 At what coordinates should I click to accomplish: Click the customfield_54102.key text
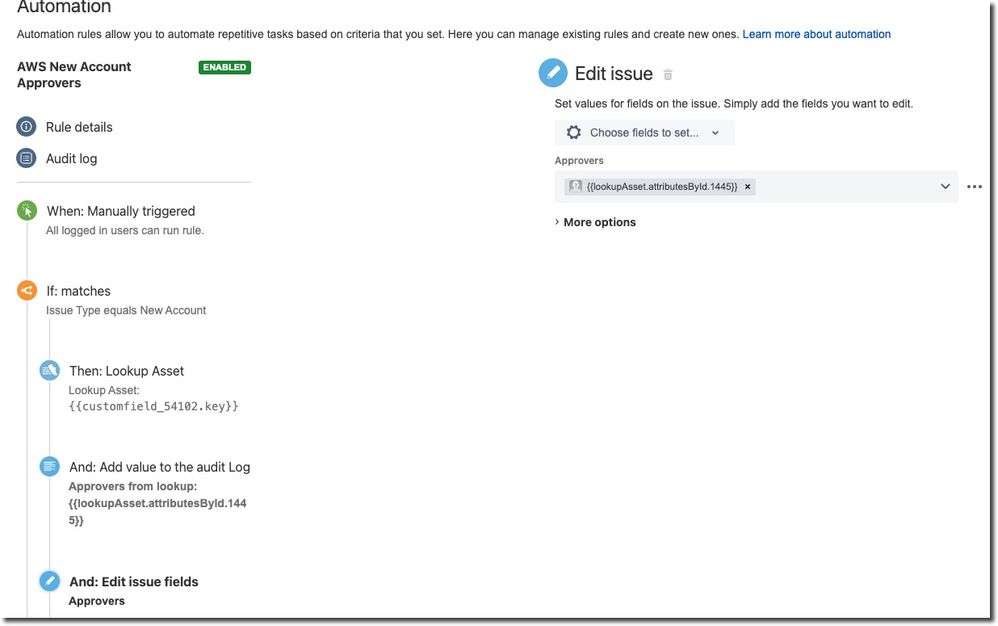point(153,406)
